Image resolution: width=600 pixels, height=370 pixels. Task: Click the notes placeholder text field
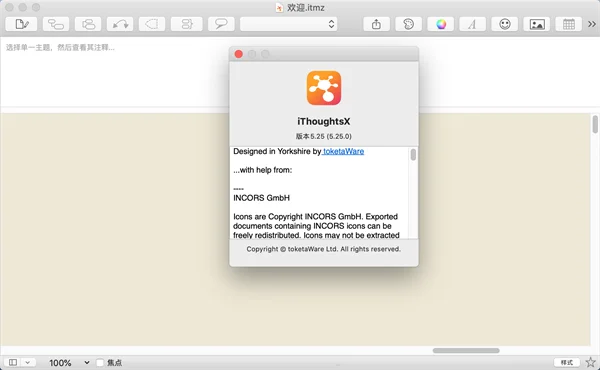coord(60,47)
